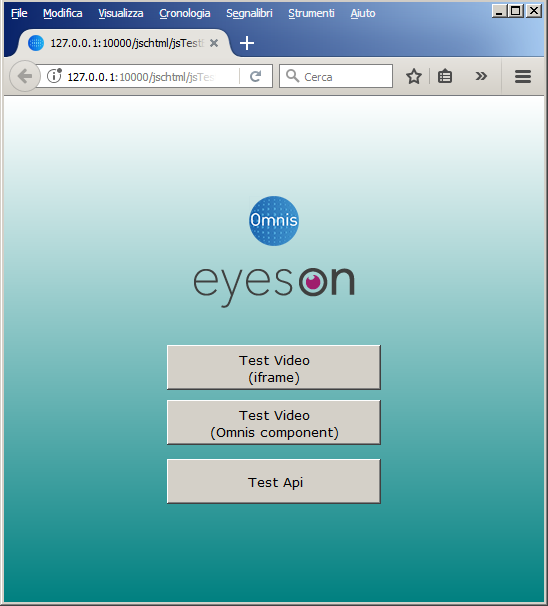Open the Strumenti menu

click(x=311, y=13)
